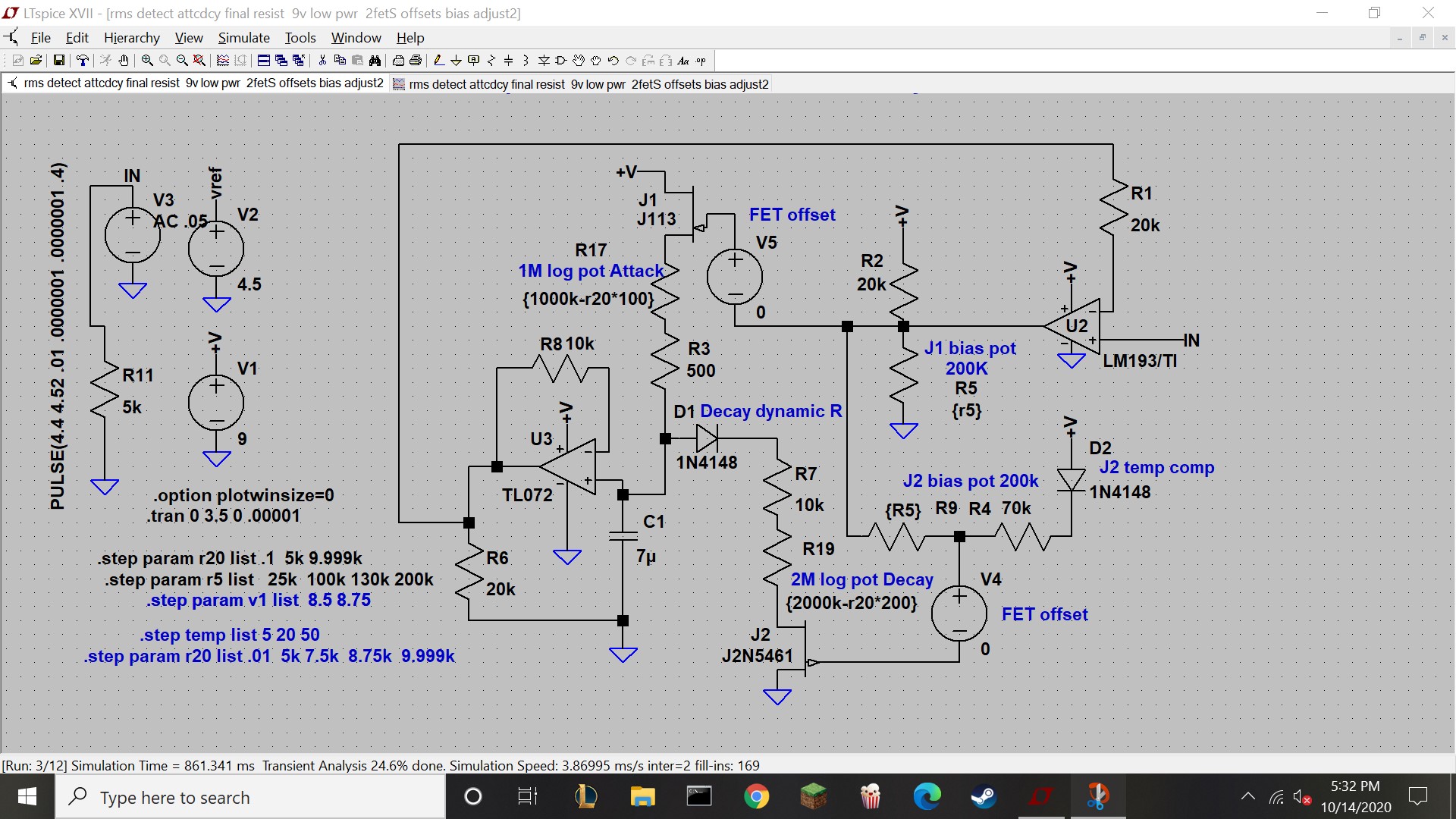Click the '.option plotwinsize=0' directive text
Viewport: 1456px width, 819px height.
[243, 496]
